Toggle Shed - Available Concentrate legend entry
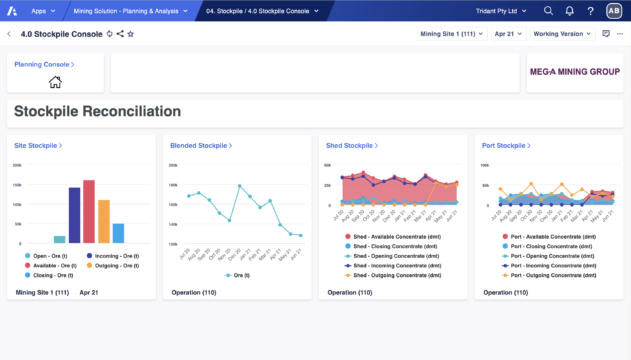This screenshot has width=631, height=360. coord(393,237)
